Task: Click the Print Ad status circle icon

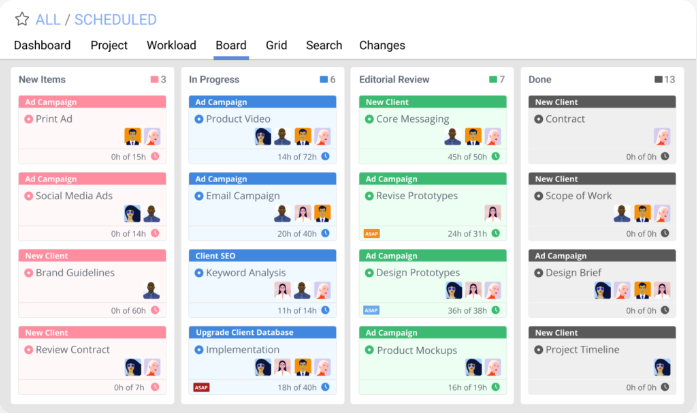Action: tap(28, 119)
